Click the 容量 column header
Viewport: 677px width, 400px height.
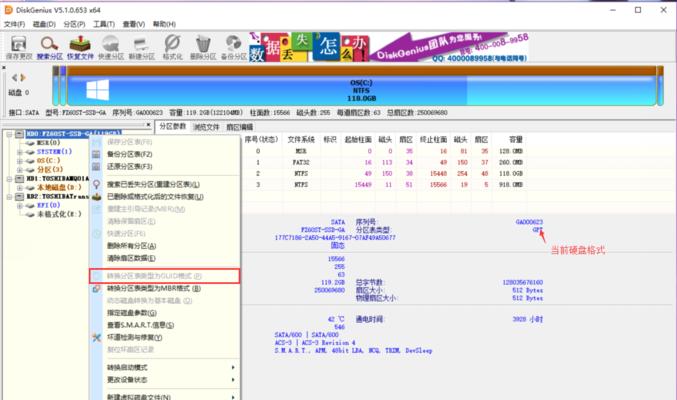click(x=516, y=140)
